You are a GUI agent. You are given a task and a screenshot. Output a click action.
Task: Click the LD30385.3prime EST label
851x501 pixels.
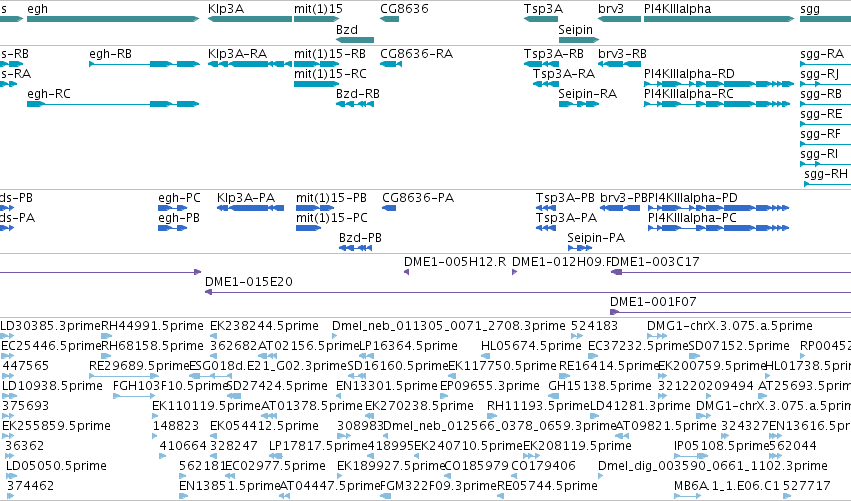51,326
